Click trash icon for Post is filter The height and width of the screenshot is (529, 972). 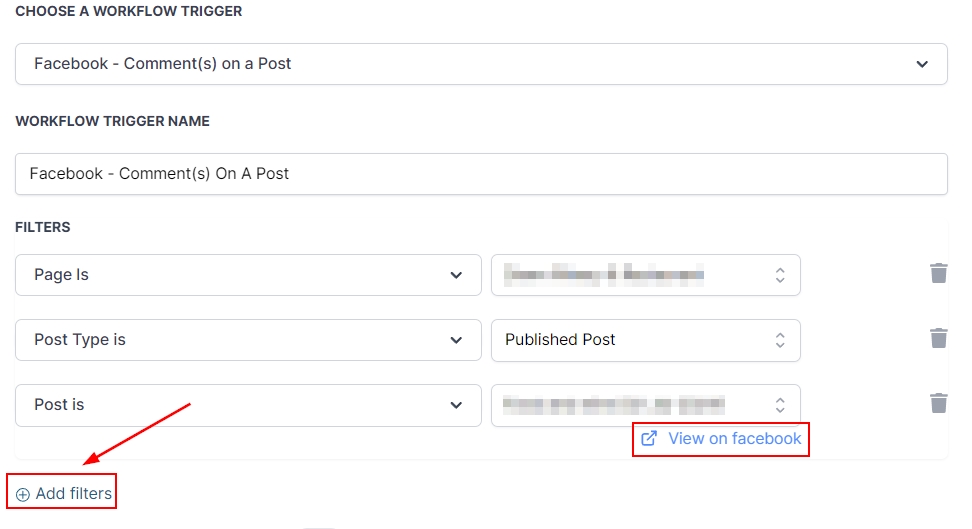click(x=938, y=404)
